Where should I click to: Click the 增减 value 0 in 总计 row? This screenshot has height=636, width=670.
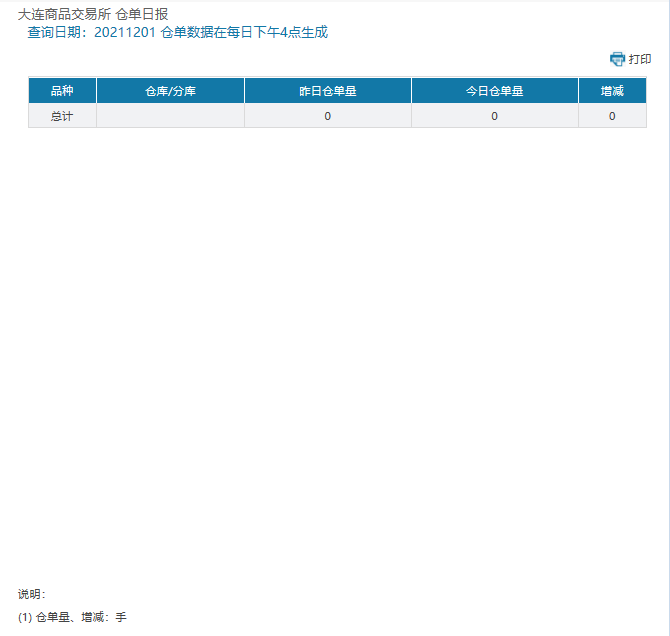[612, 116]
